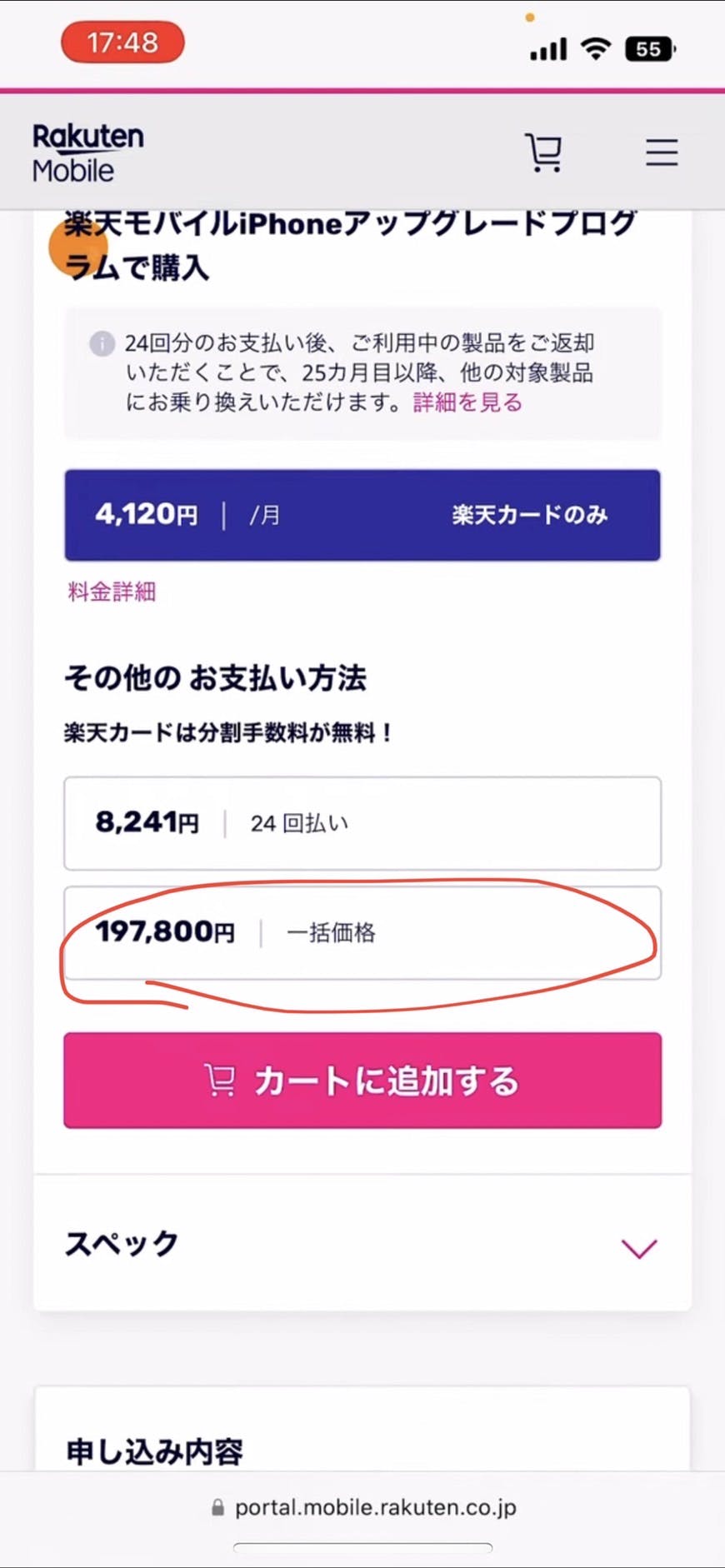Open the 料金詳細 link
The height and width of the screenshot is (1568, 725).
pyautogui.click(x=112, y=592)
